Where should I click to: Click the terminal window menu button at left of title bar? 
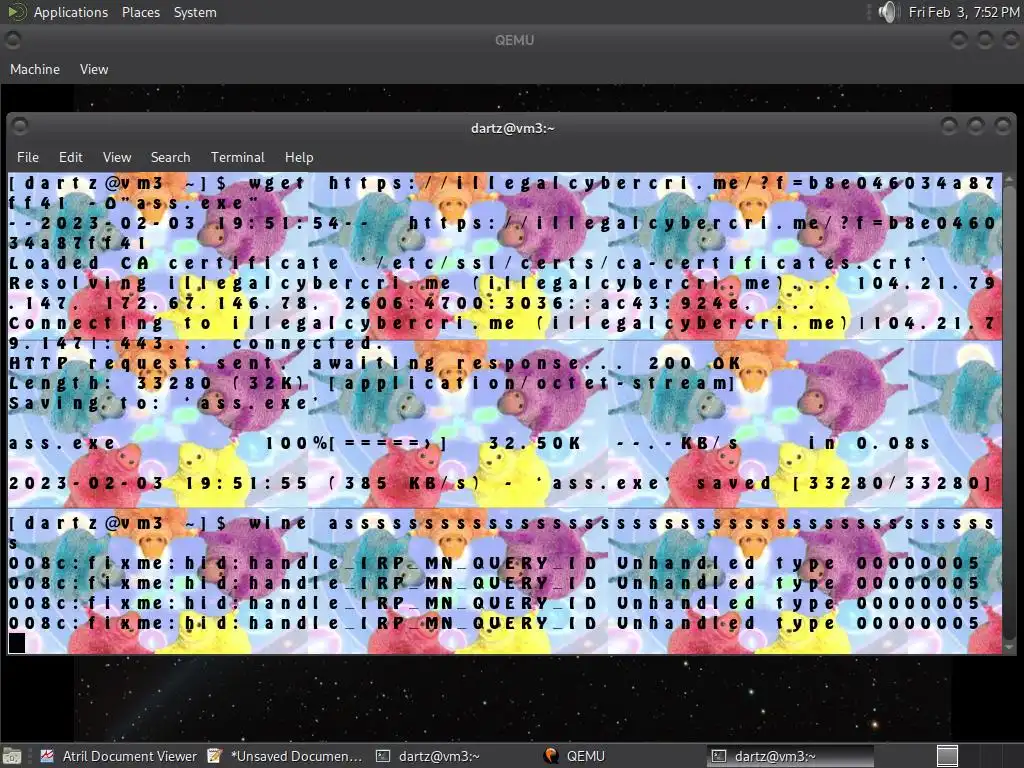20,125
